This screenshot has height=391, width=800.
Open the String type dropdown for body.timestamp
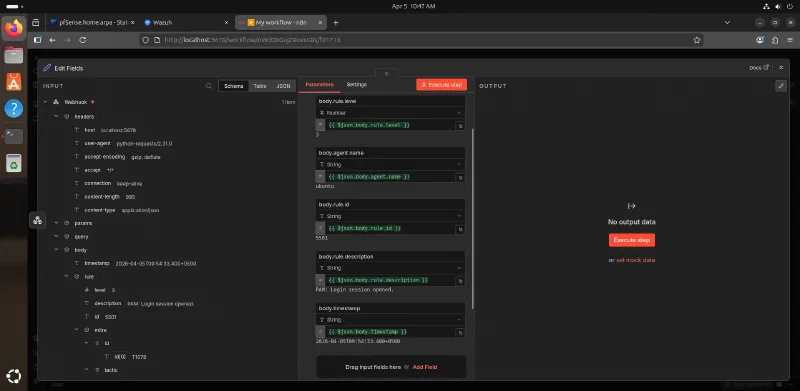390,320
